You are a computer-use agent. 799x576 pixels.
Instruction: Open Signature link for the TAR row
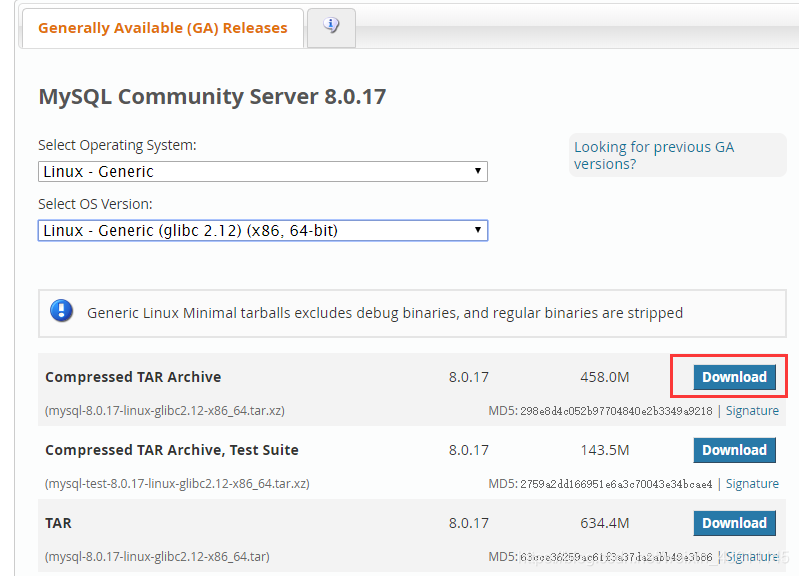[x=752, y=557]
